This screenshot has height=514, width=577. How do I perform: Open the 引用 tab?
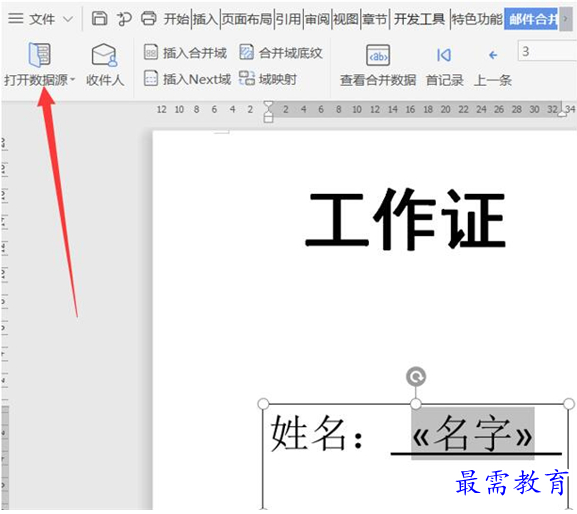tap(288, 18)
